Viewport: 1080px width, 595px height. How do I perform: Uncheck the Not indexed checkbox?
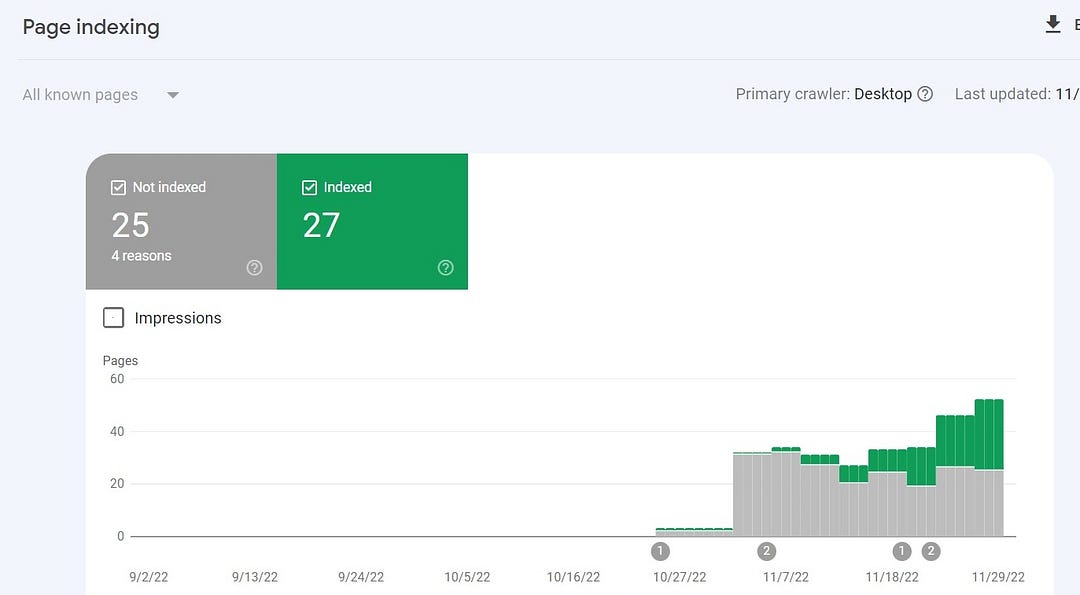(118, 187)
